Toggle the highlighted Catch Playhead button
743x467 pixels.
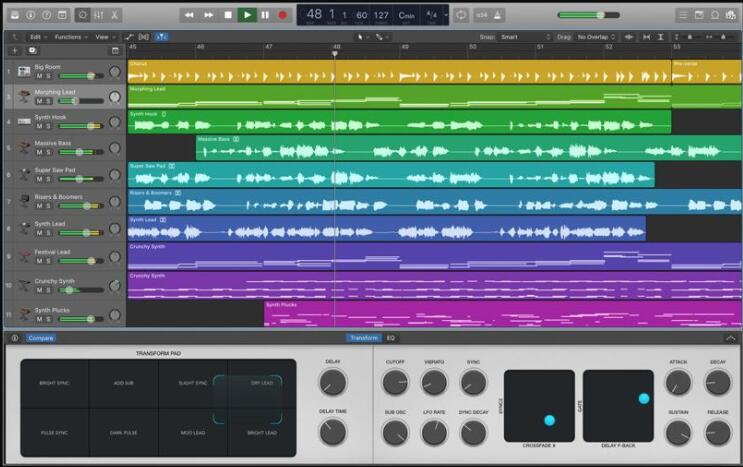pyautogui.click(x=161, y=37)
